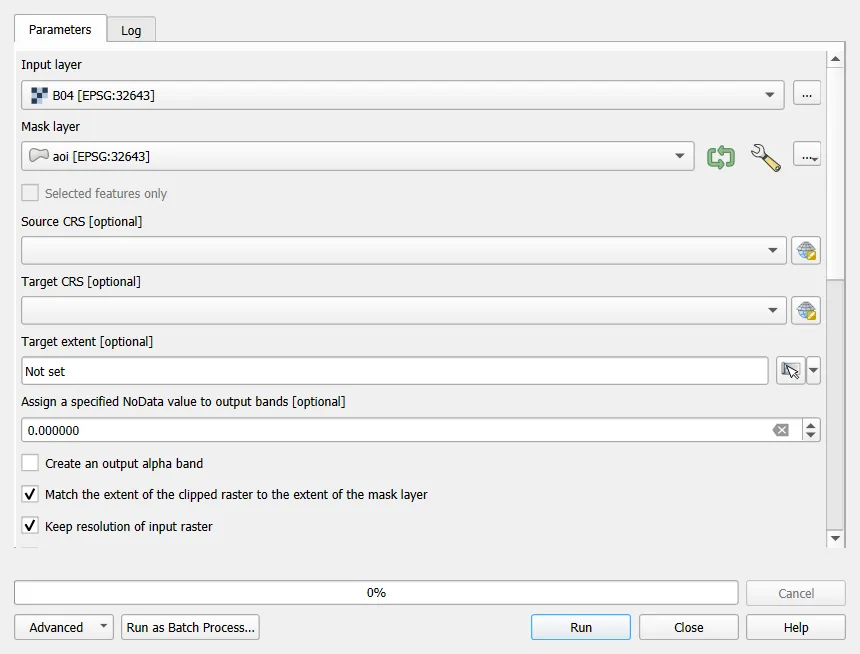Open CRS selector for Target CRS

pyautogui.click(x=806, y=311)
